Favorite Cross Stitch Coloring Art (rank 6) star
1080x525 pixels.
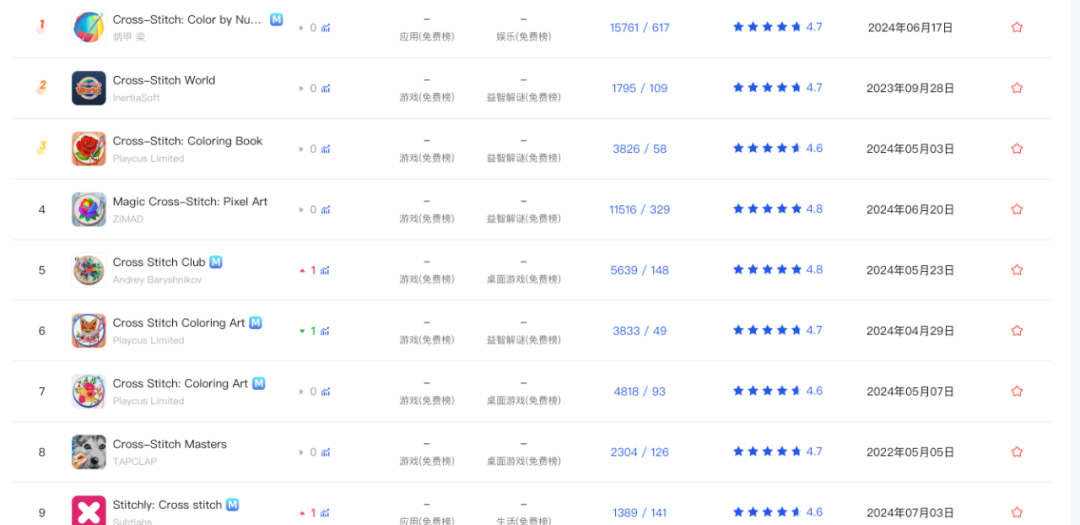(x=1017, y=331)
